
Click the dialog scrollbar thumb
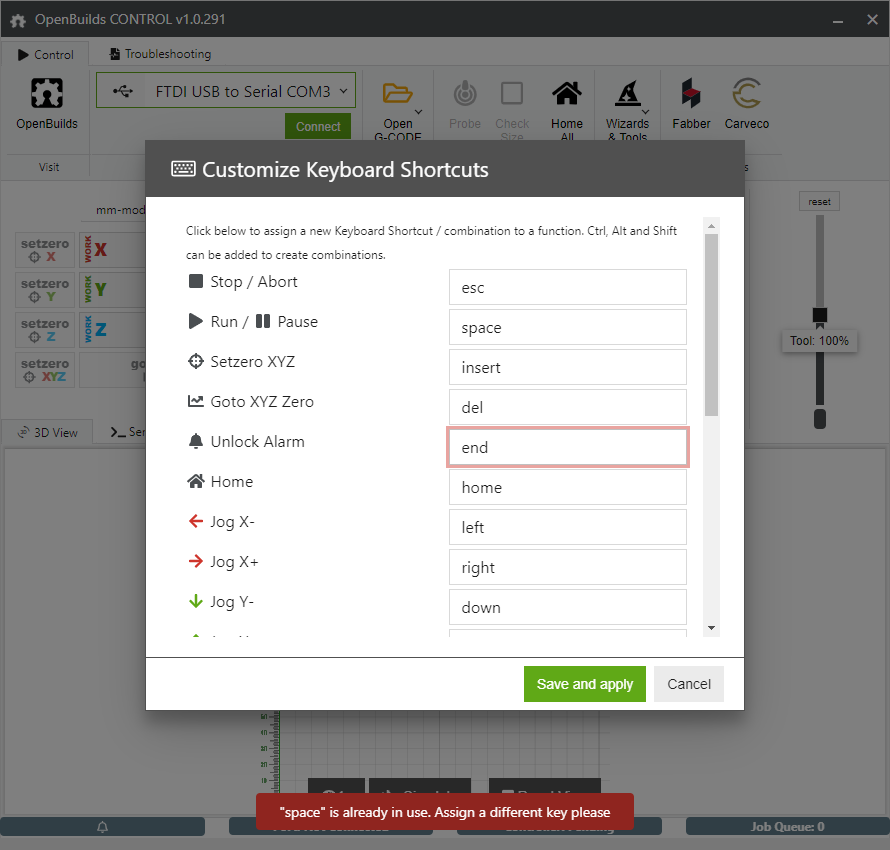point(711,325)
